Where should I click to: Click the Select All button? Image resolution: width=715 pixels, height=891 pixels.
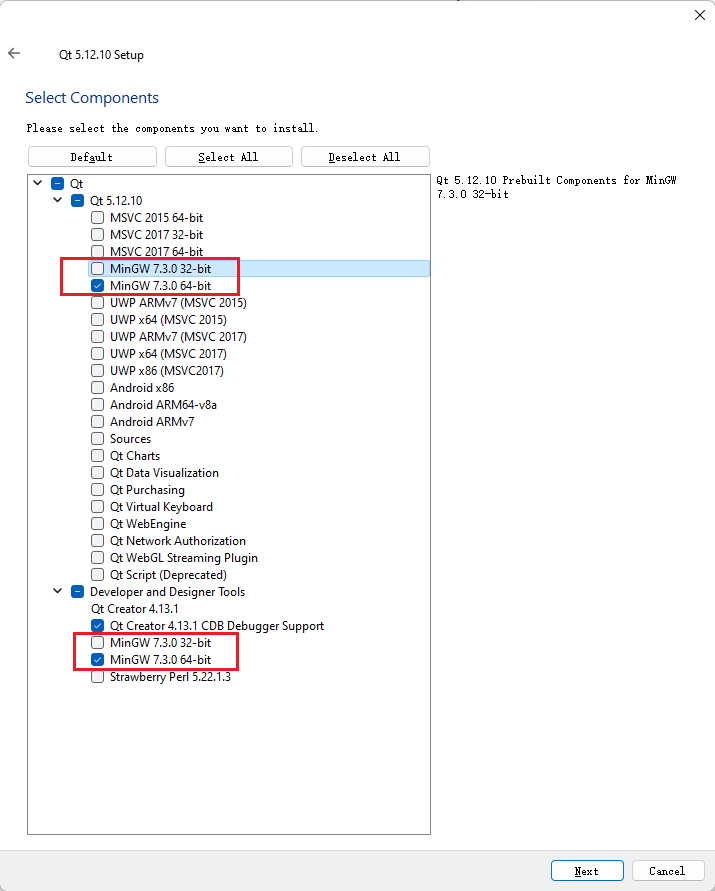coord(229,157)
